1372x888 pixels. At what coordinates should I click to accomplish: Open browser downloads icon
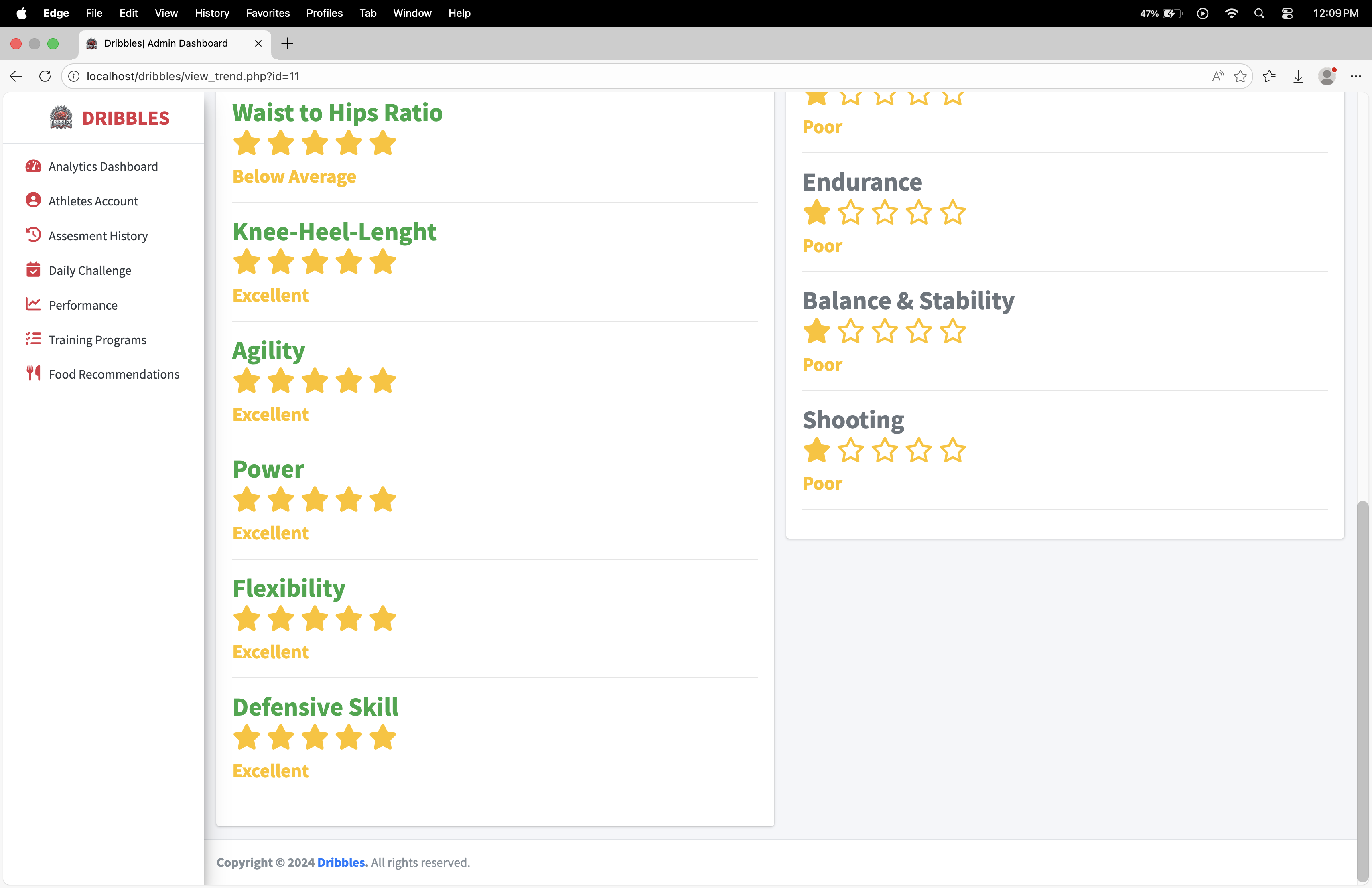pos(1298,76)
